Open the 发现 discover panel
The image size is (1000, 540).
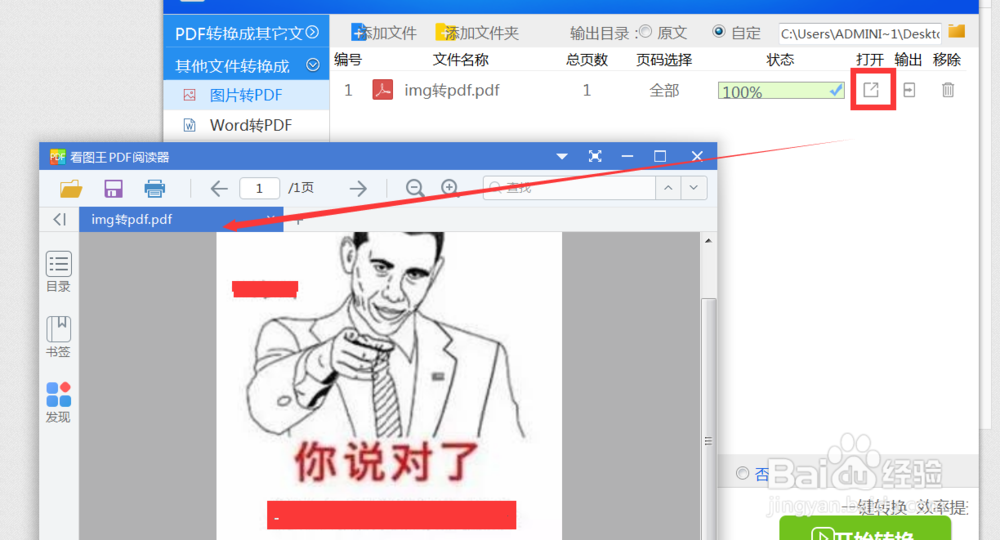[x=58, y=402]
